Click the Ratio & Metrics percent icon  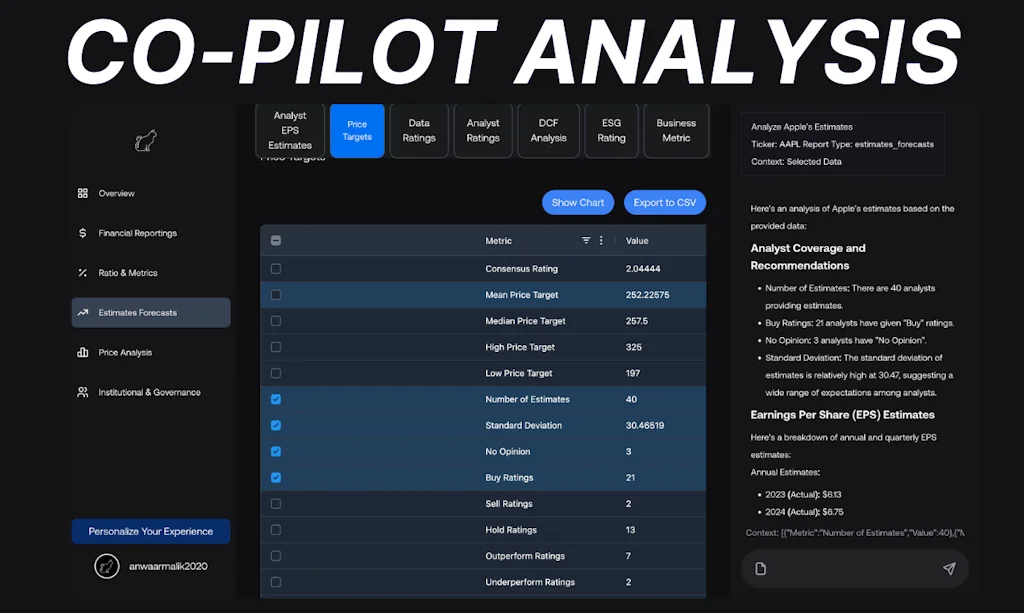coord(84,272)
